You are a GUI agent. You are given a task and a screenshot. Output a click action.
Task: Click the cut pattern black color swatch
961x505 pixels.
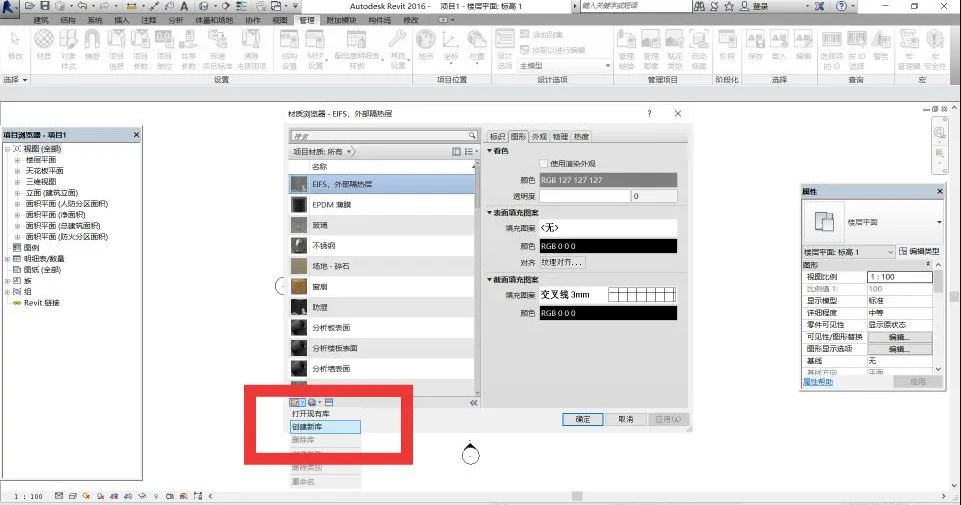coord(608,313)
